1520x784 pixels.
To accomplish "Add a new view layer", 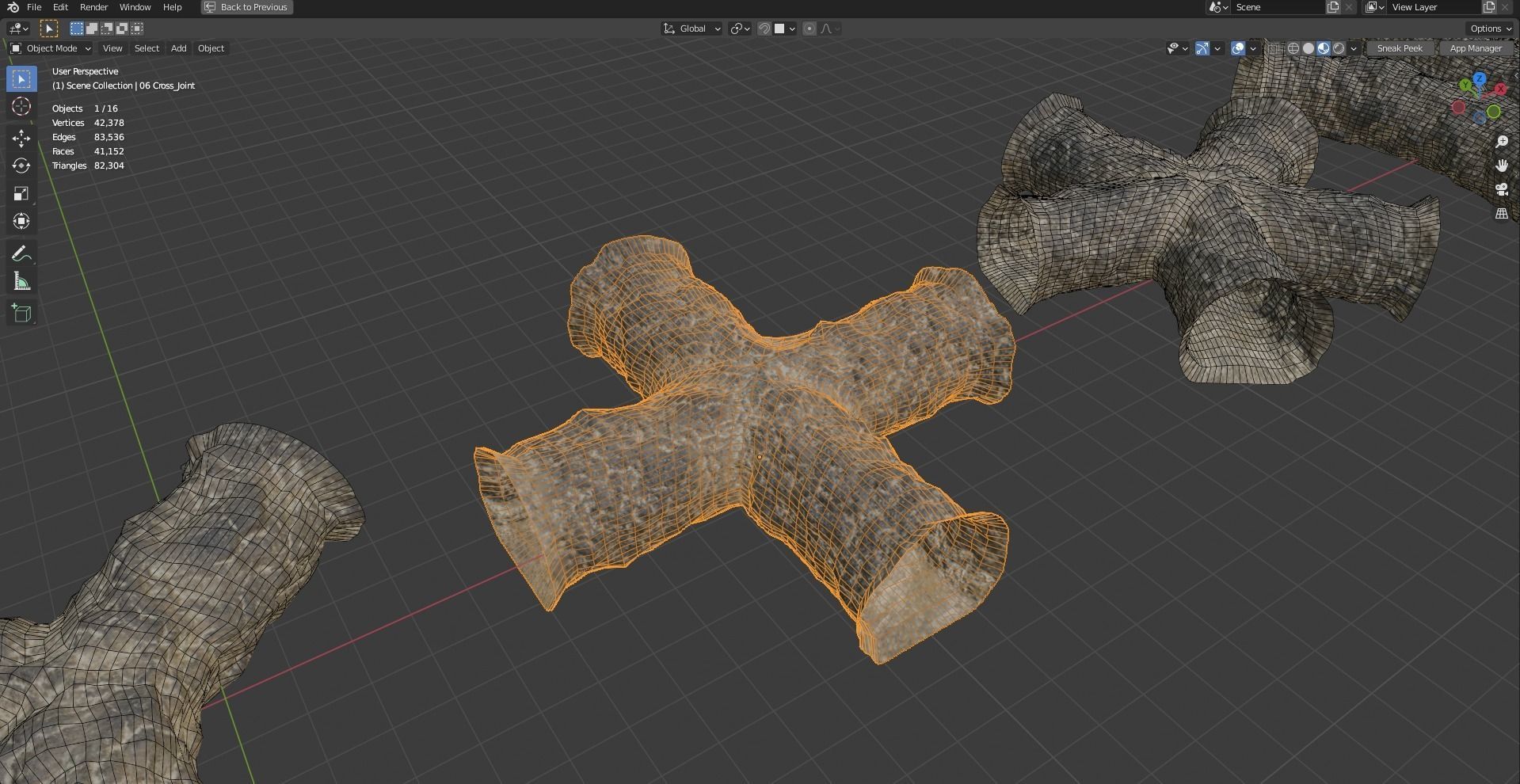I will (1489, 7).
